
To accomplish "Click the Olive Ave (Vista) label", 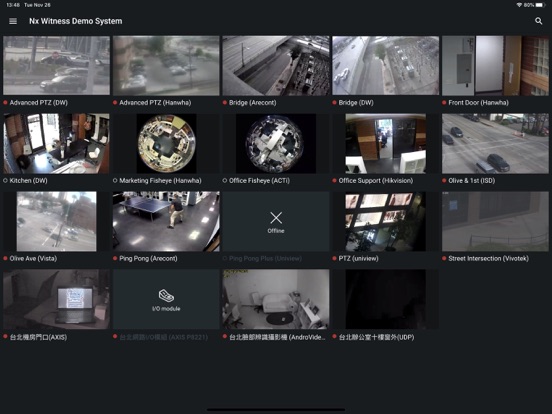I will (33, 258).
